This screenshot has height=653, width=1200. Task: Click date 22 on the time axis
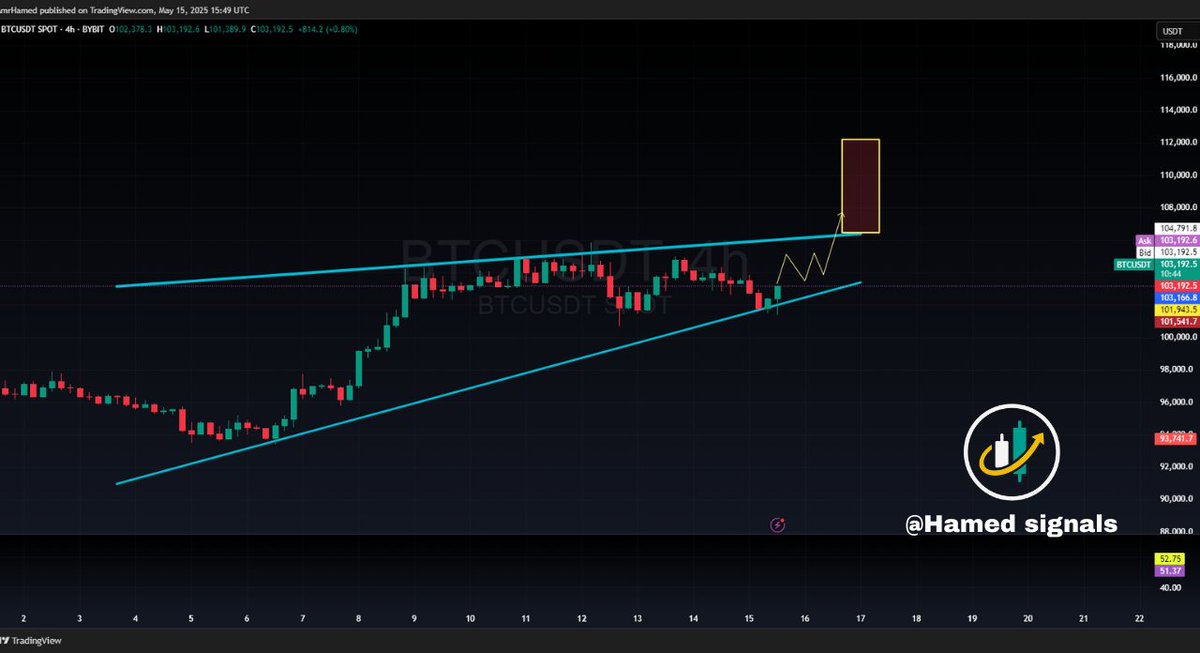coord(1140,619)
